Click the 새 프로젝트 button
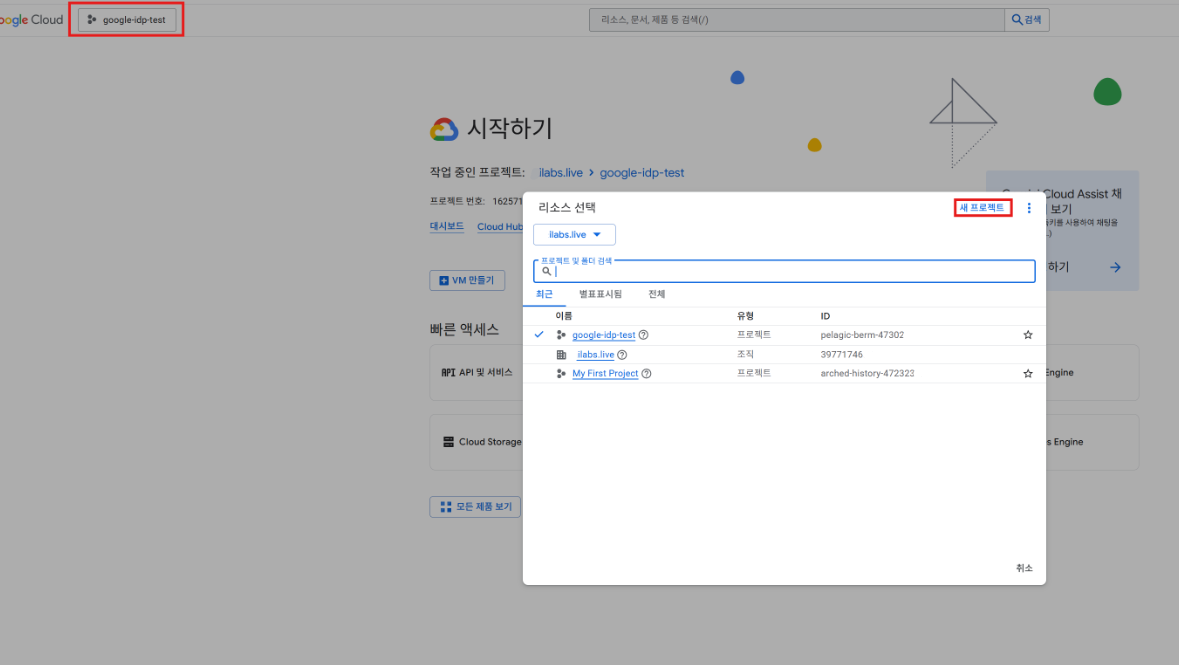Screen dimensions: 1179x665 pos(982,208)
